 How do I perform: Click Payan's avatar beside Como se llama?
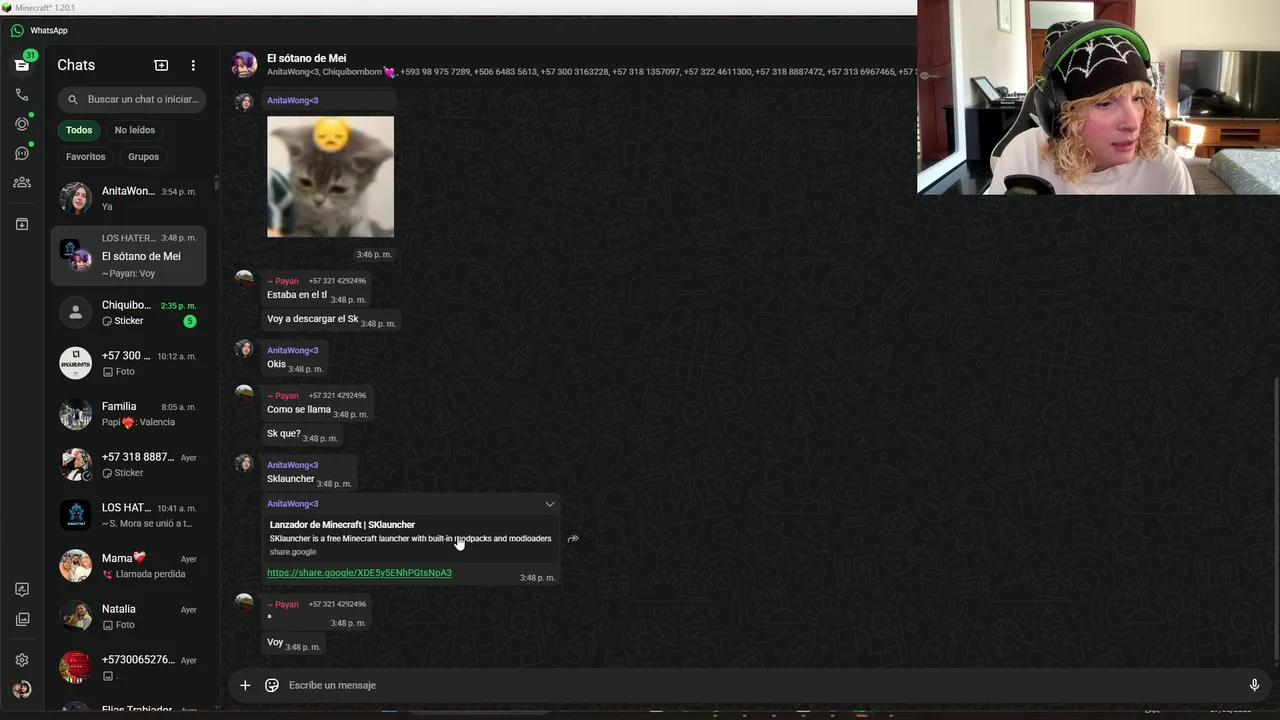pos(244,393)
